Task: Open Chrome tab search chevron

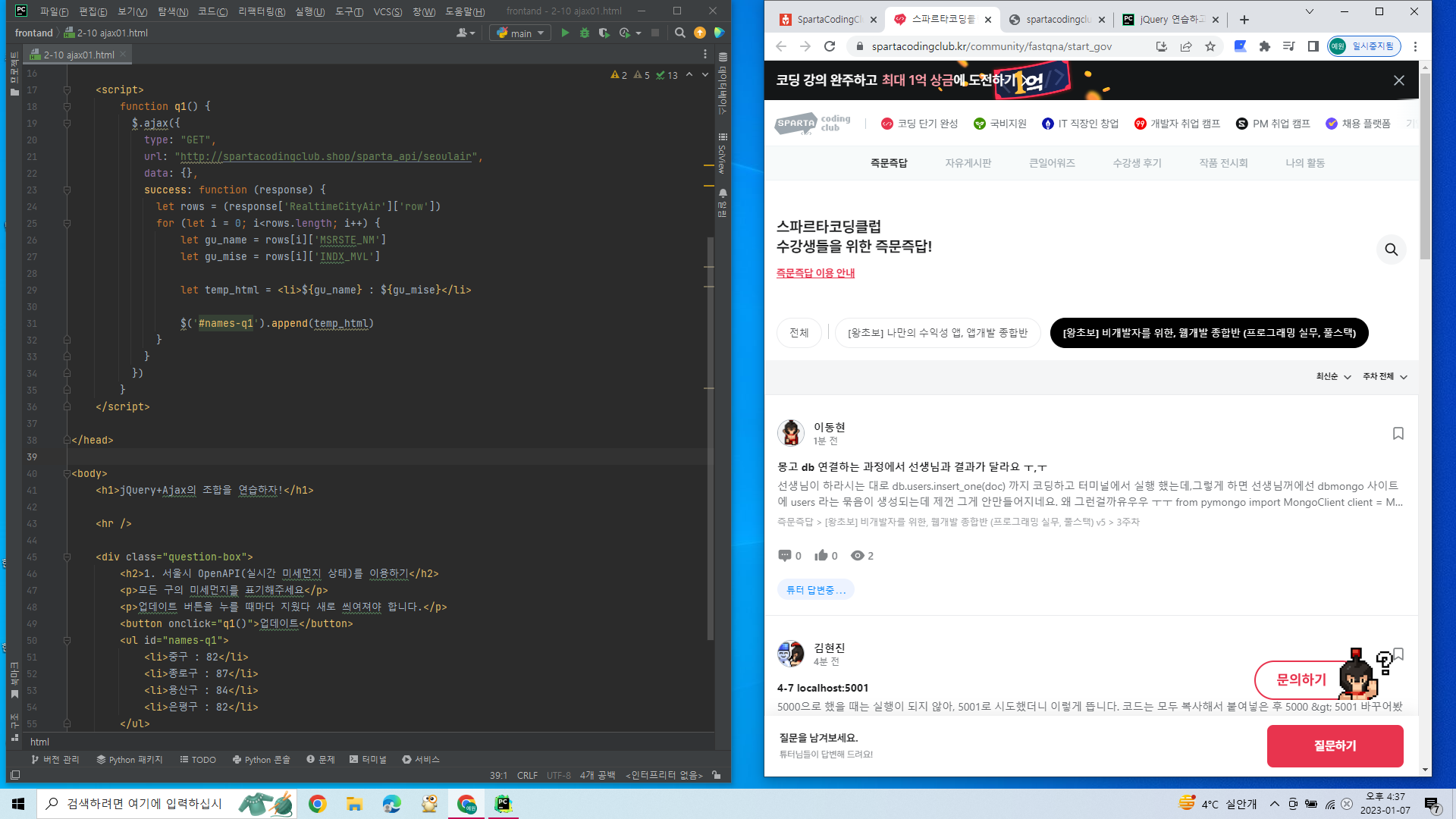Action: [x=1310, y=11]
